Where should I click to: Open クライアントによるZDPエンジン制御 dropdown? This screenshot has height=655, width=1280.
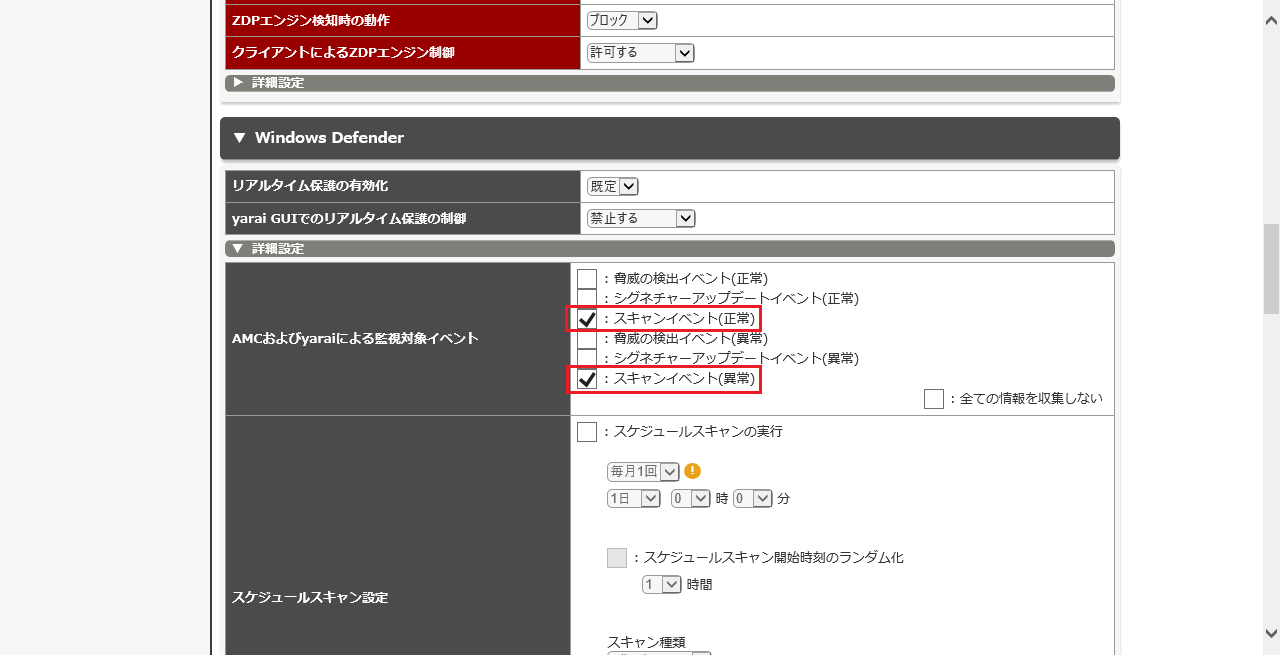(640, 53)
